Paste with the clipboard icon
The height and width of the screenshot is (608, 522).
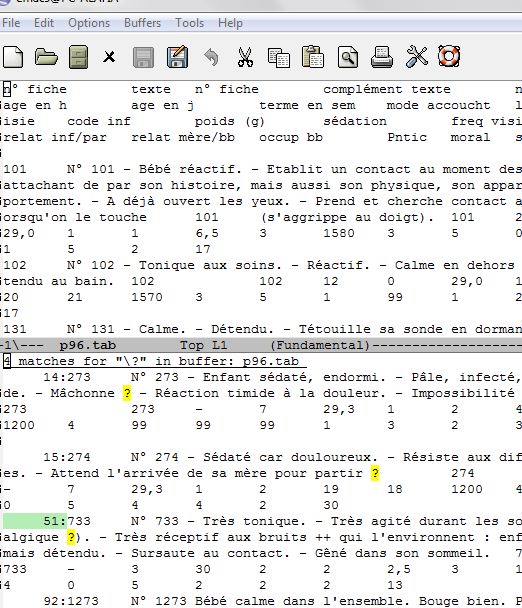(313, 57)
